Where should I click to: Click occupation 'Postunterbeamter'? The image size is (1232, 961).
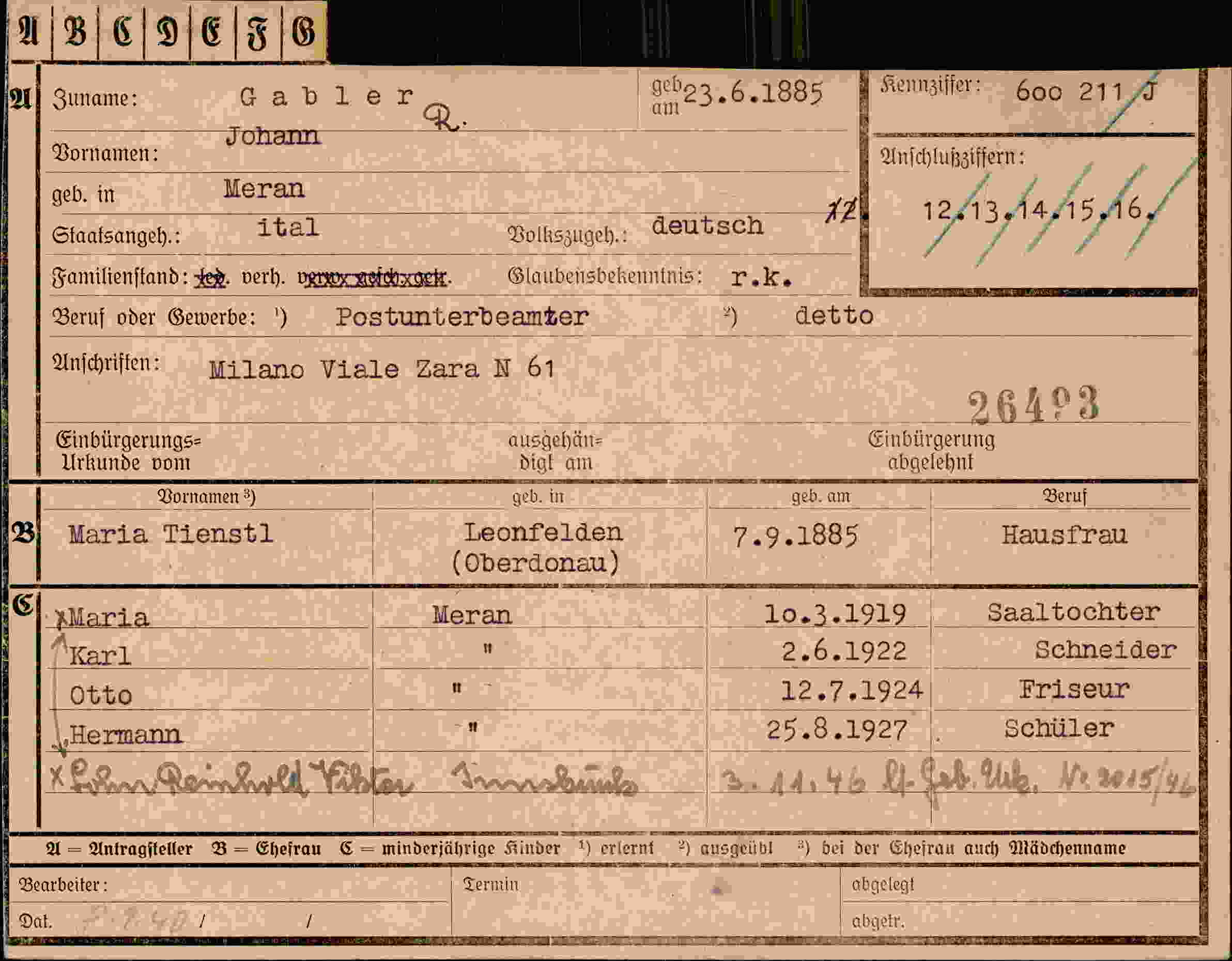[x=462, y=317]
